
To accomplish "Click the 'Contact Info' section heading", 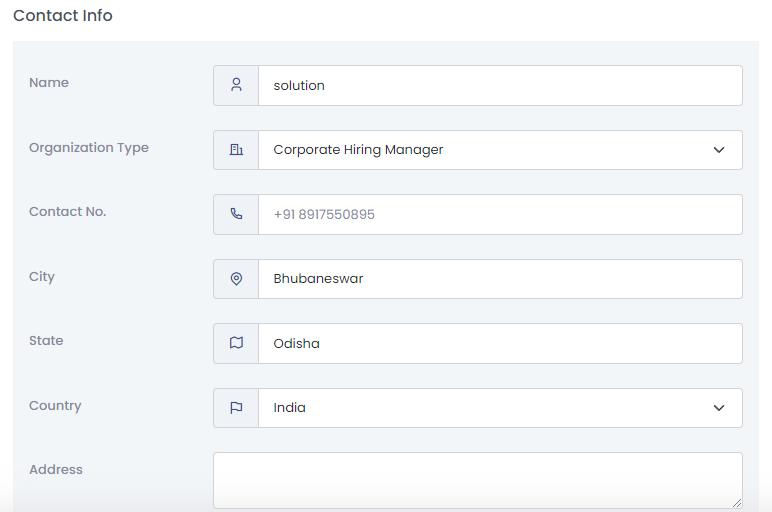I will (63, 16).
